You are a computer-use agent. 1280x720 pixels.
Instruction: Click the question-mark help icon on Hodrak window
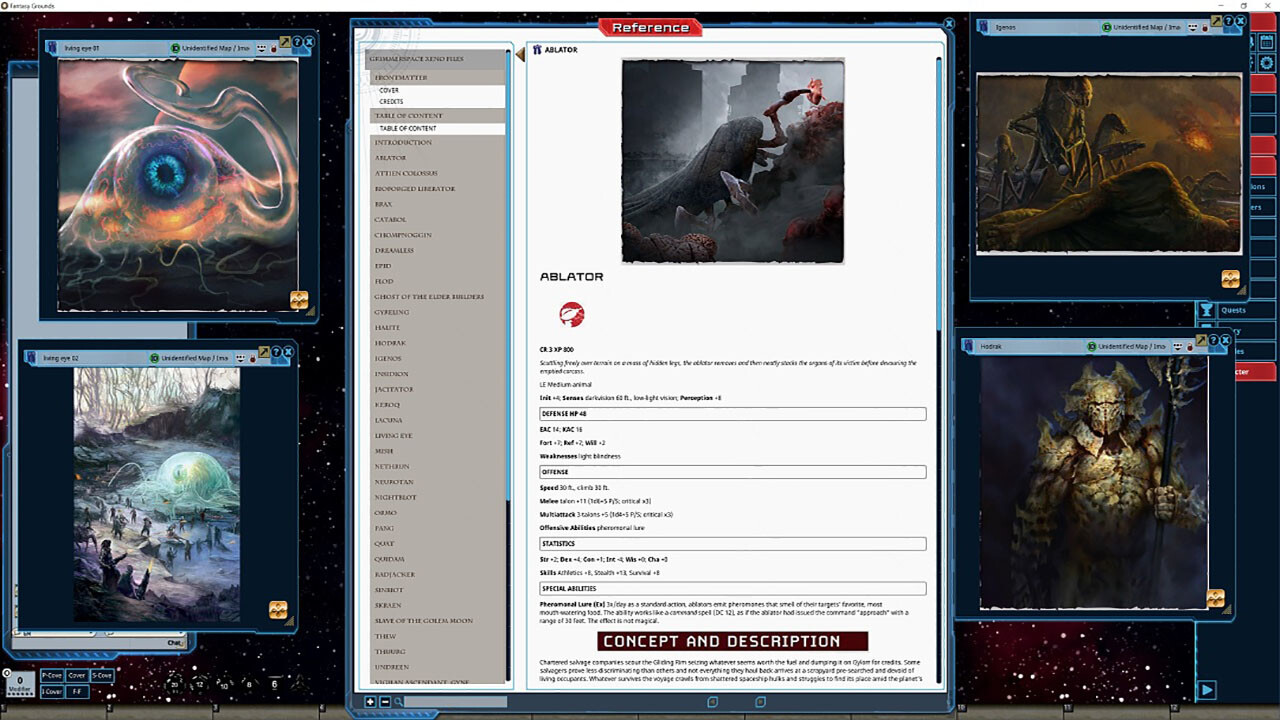pos(1213,341)
